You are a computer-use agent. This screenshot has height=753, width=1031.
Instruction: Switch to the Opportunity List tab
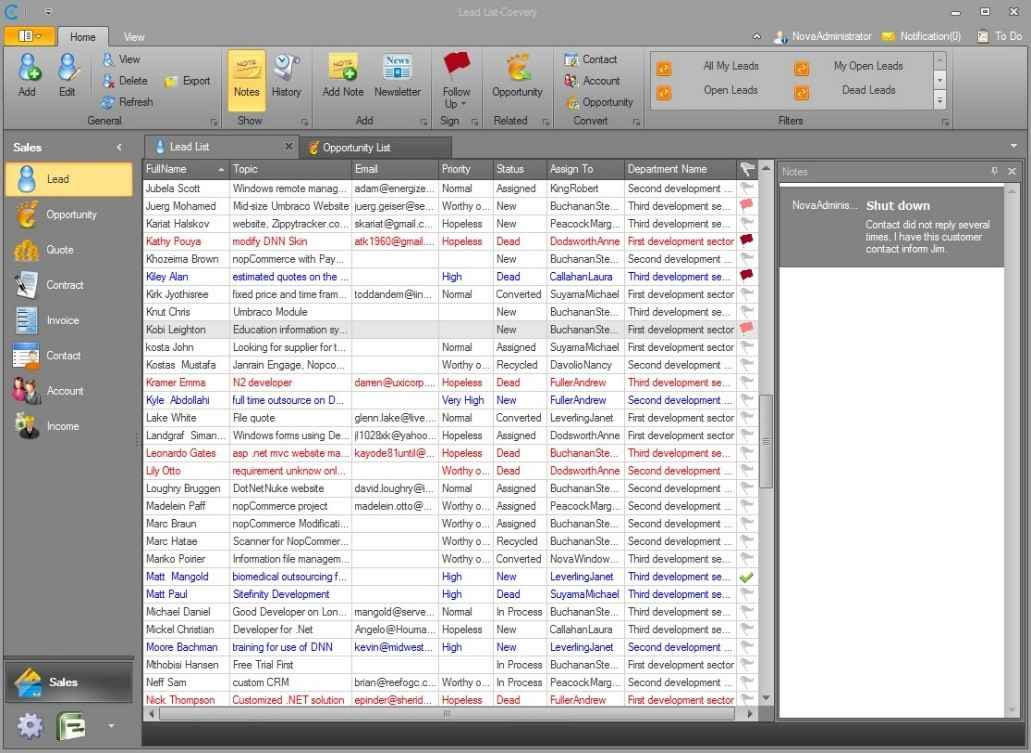pos(355,148)
